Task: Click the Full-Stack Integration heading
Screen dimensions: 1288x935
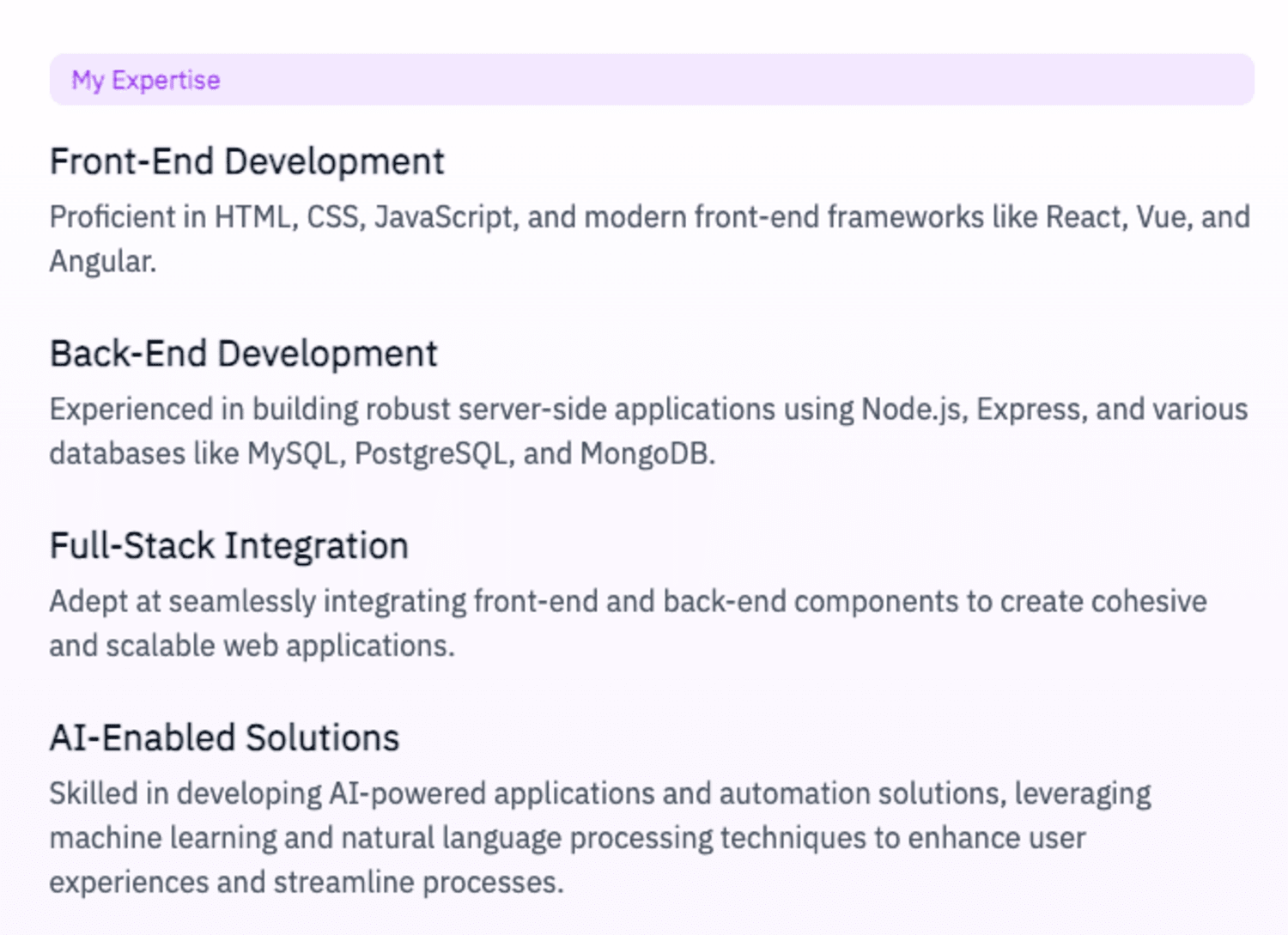Action: pyautogui.click(x=228, y=547)
